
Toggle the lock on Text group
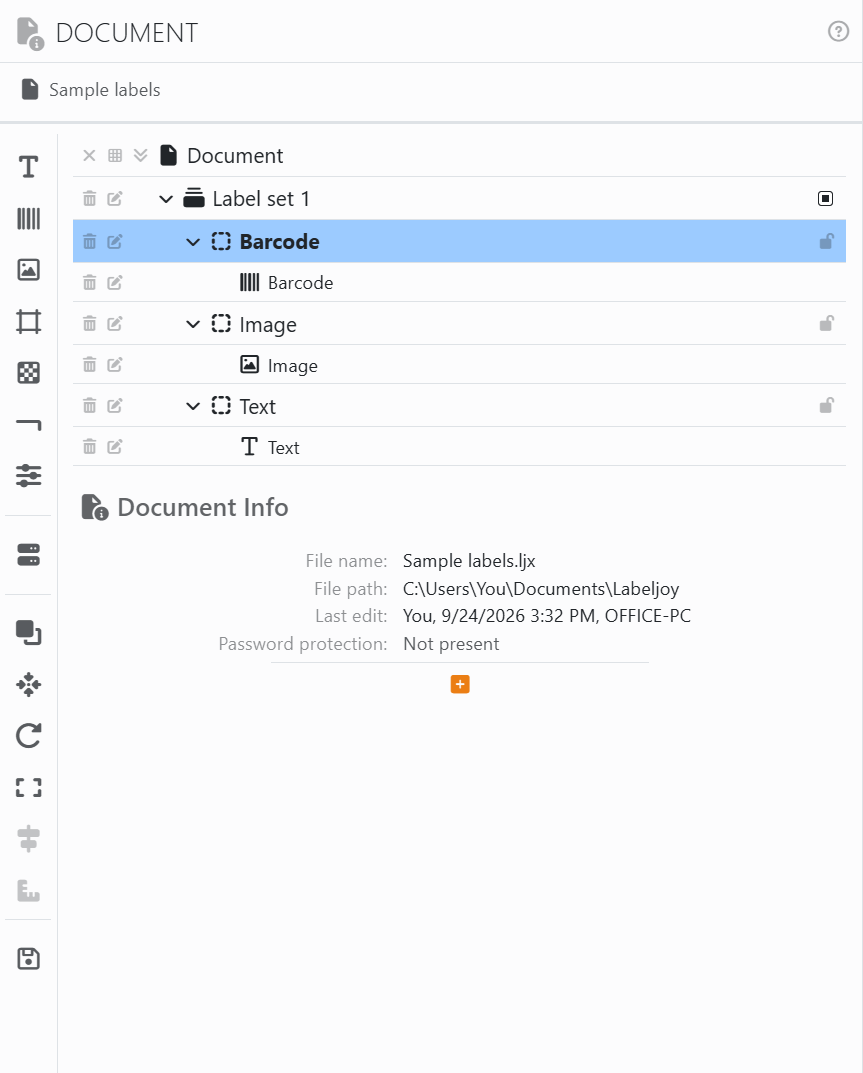click(826, 405)
